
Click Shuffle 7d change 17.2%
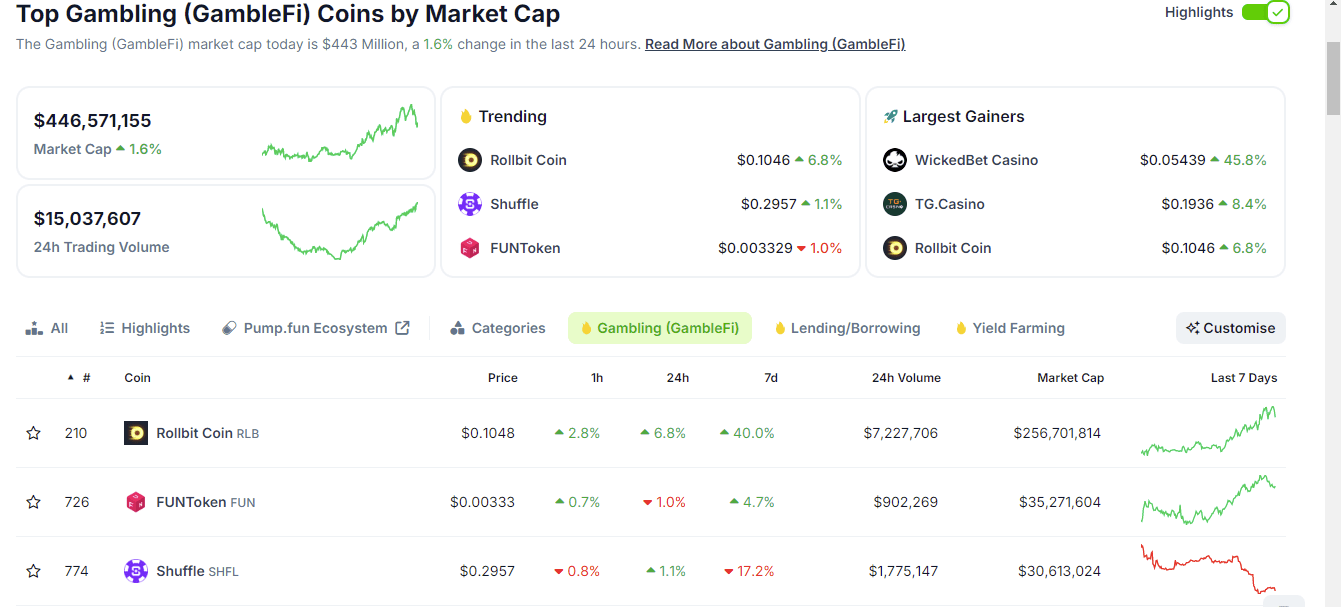coord(750,571)
